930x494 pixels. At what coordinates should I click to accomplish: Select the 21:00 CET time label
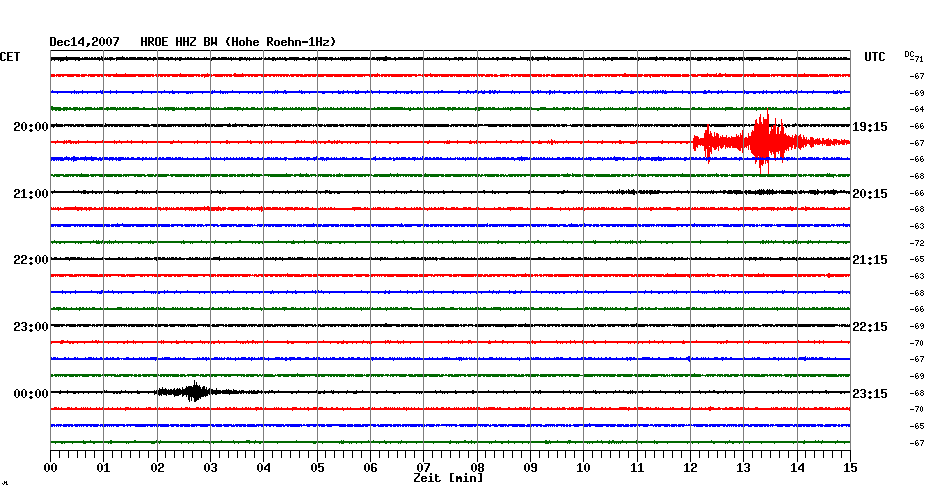pos(31,194)
